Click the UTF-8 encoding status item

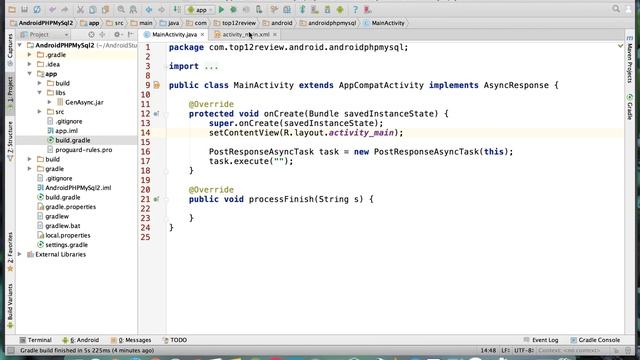pyautogui.click(x=524, y=351)
